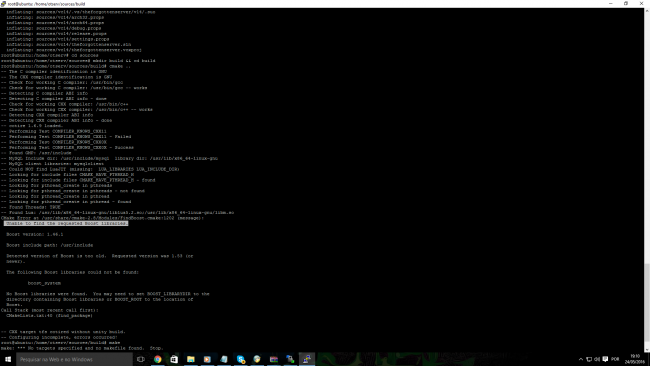Click the 'Could NOT find LuaJIT' line
The width and height of the screenshot is (650, 366).
(90, 169)
